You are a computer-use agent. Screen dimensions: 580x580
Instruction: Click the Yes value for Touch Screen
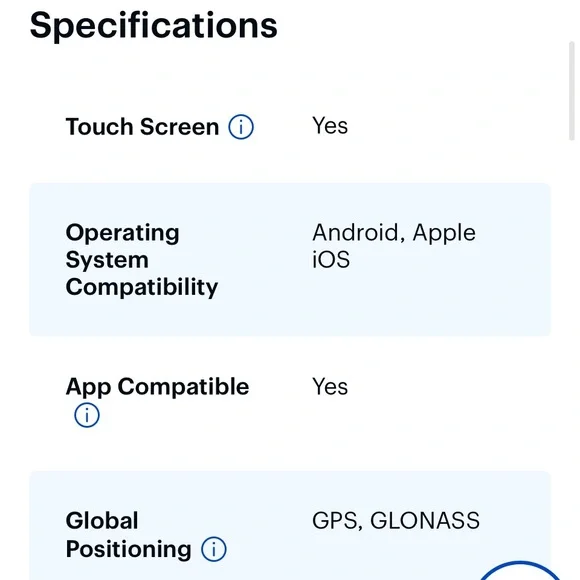(330, 126)
